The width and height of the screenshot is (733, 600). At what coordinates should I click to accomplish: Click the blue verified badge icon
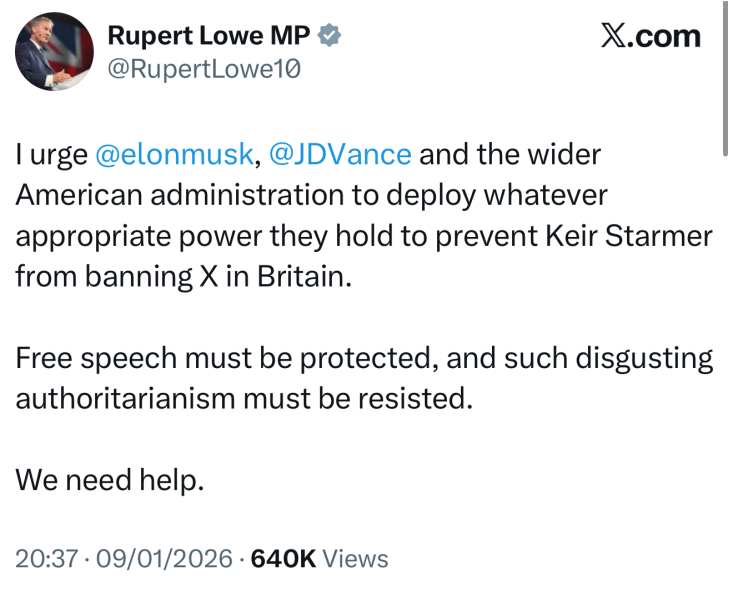[x=331, y=36]
